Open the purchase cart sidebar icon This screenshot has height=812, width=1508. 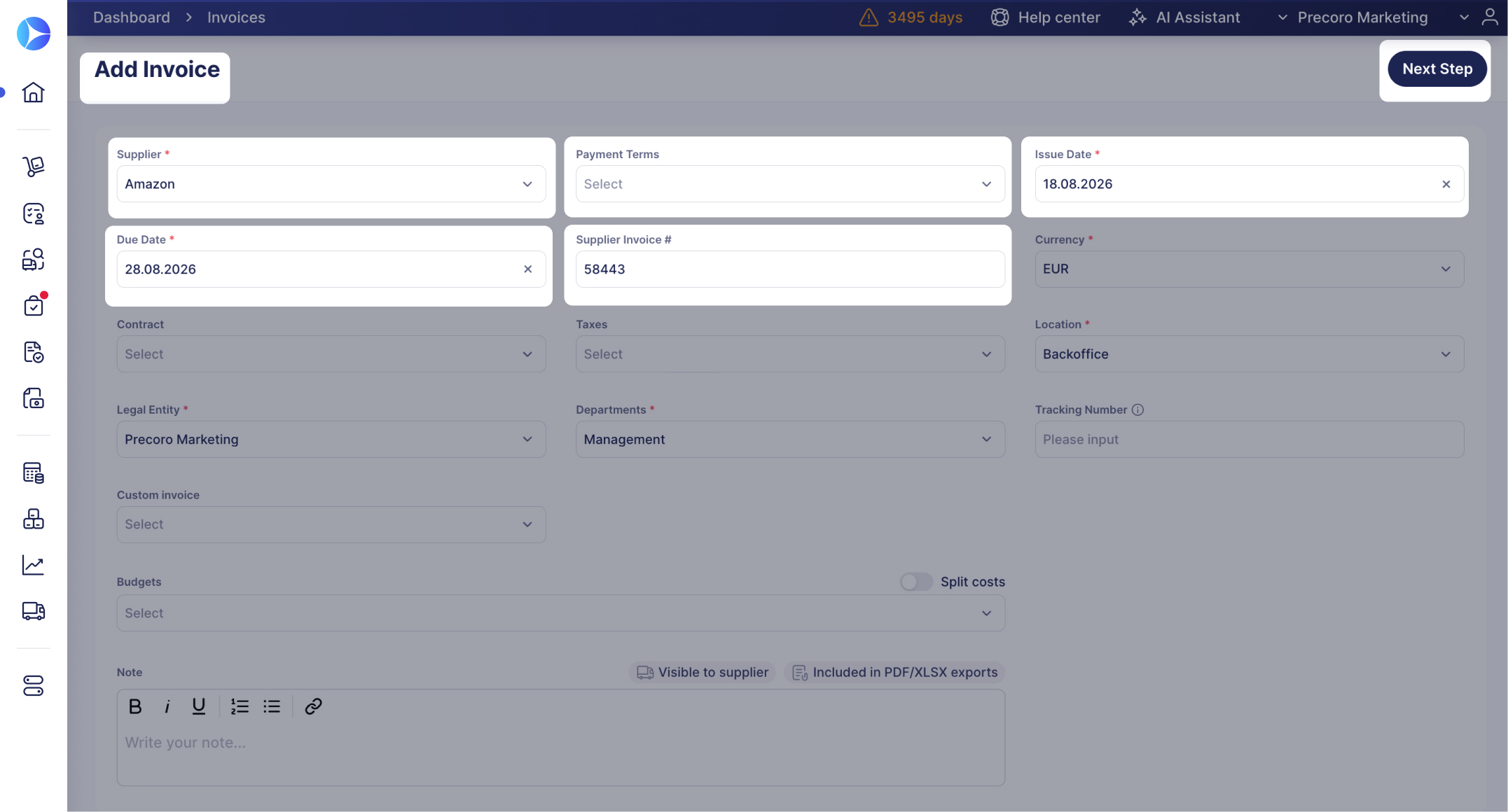(33, 167)
